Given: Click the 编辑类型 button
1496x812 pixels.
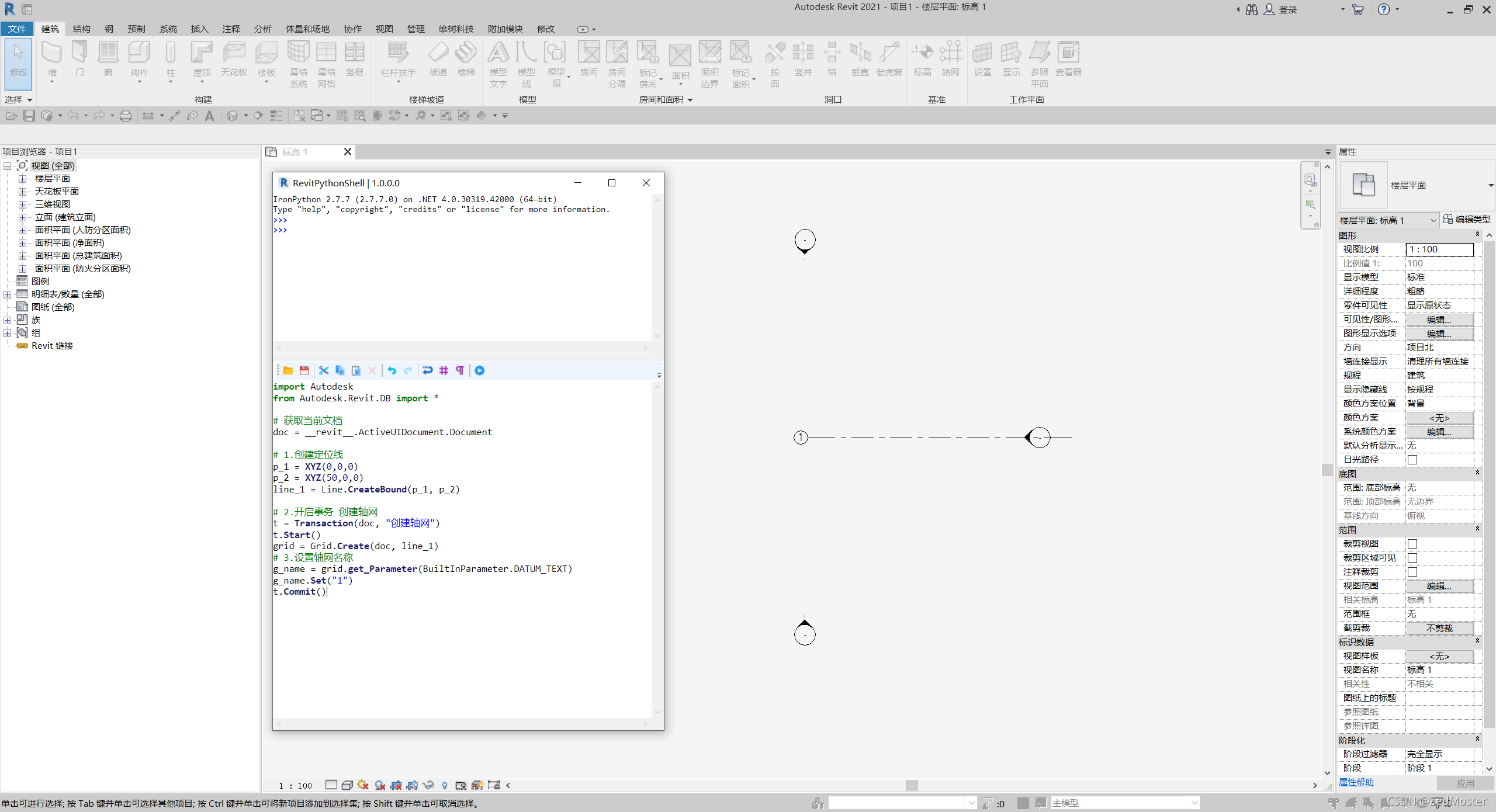Looking at the screenshot, I should click(x=1467, y=219).
